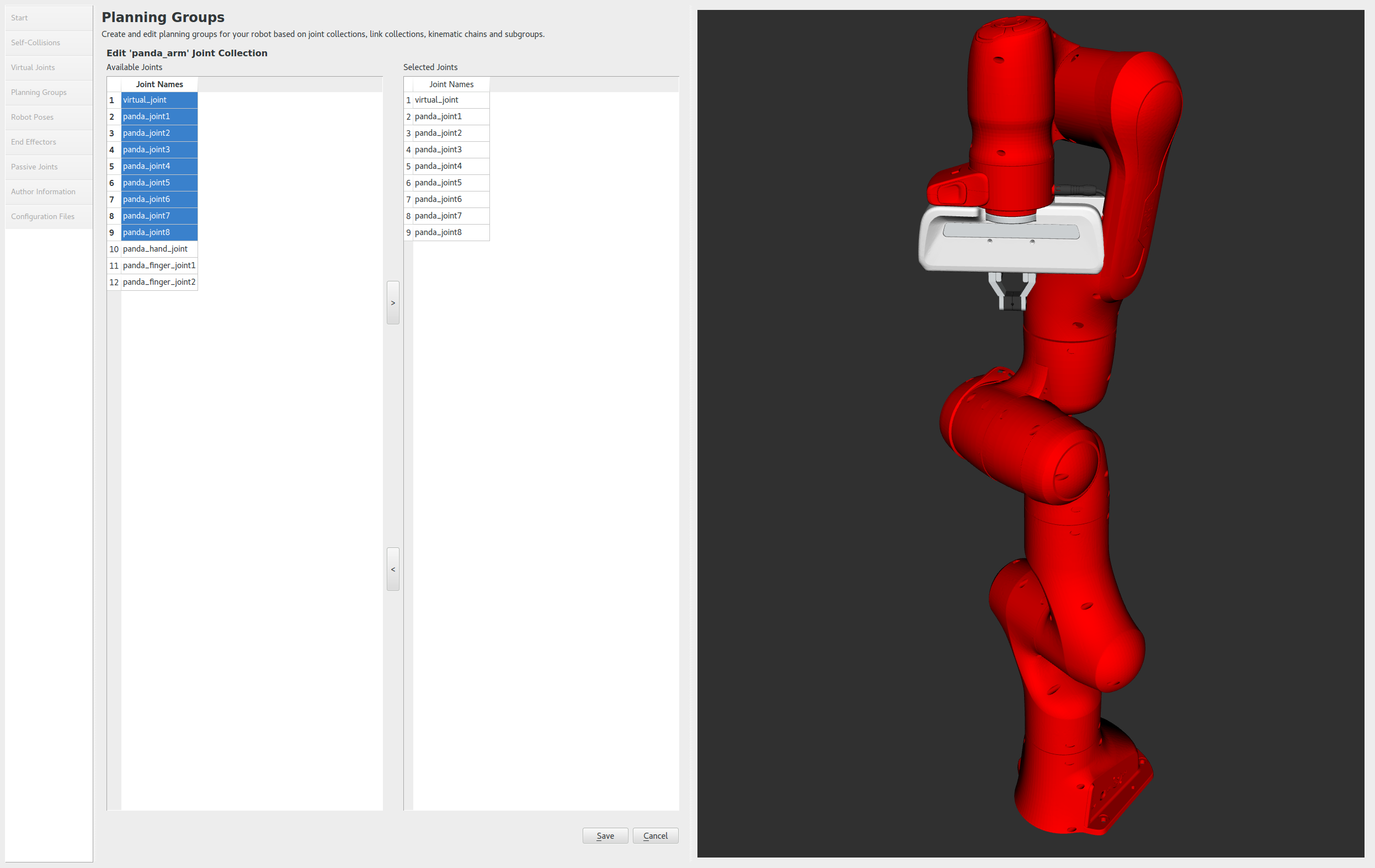Viewport: 1375px width, 868px height.
Task: Click virtual_joint in Selected Joints list
Action: pos(437,100)
